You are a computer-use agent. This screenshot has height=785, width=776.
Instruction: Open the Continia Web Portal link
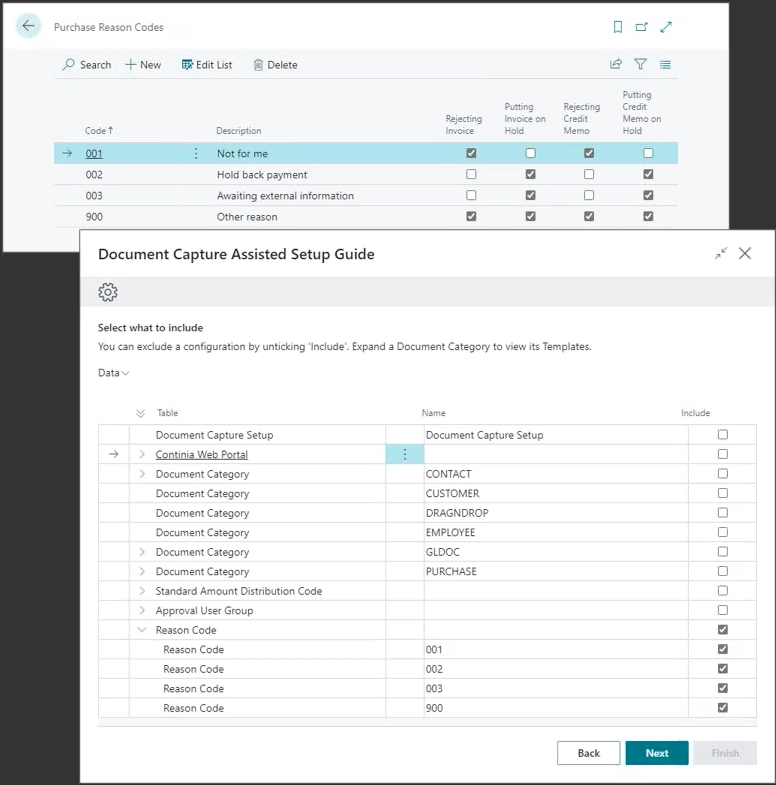(x=201, y=455)
